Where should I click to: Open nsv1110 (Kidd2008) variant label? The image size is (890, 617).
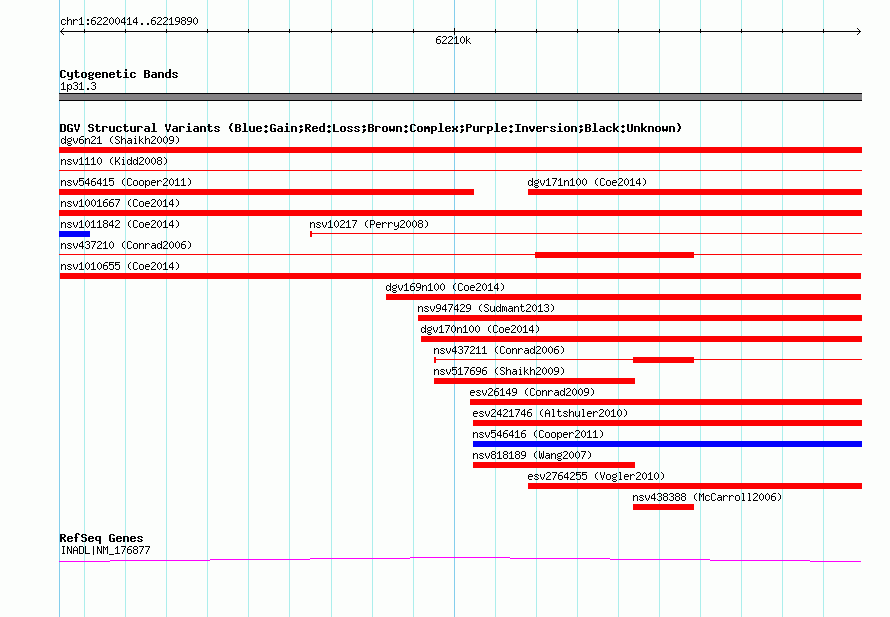pos(114,161)
